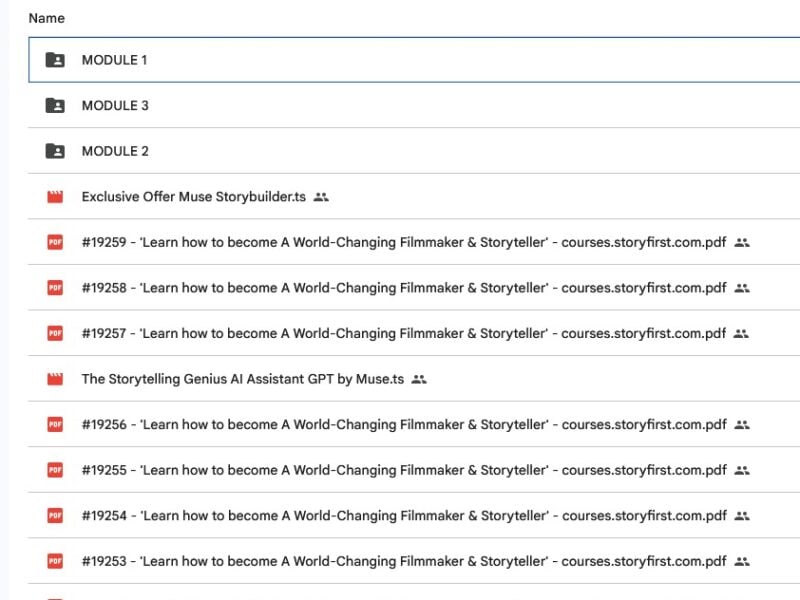Click the PDF icon for file #19256
The image size is (800, 600).
55,424
